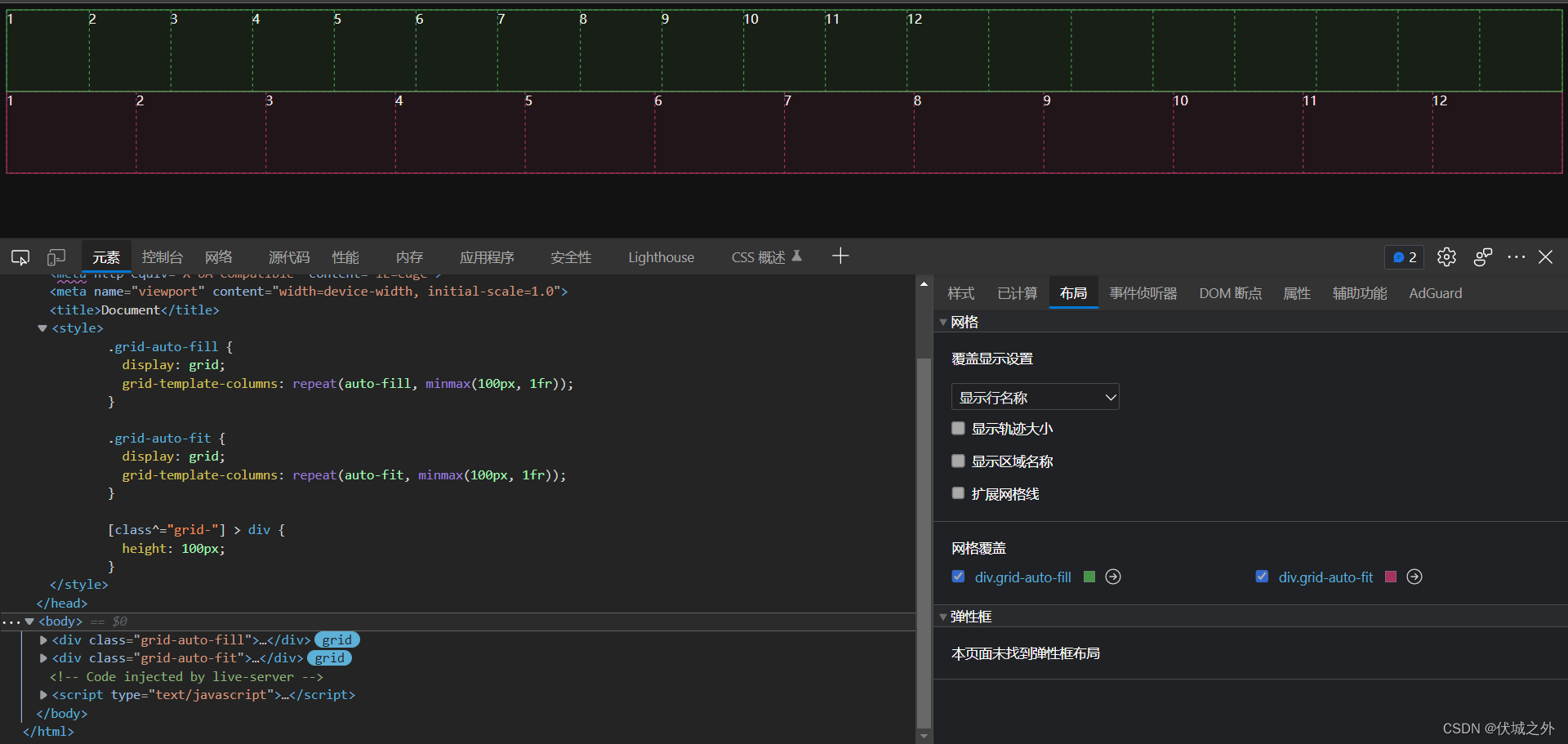Open the customize DevTools ellipsis menu
The height and width of the screenshot is (744, 1568).
pyautogui.click(x=1517, y=256)
